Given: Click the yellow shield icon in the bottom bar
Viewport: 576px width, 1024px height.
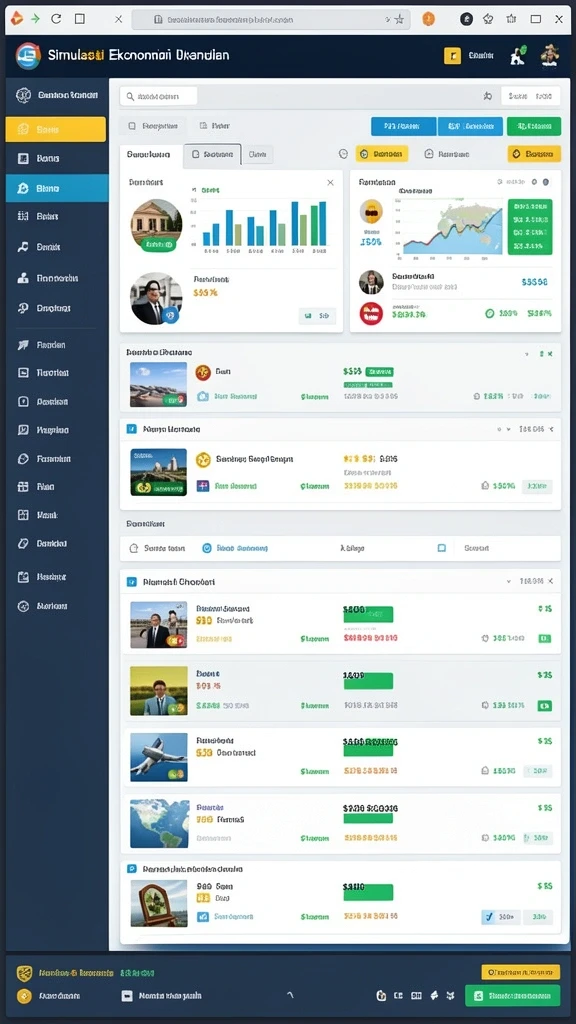Looking at the screenshot, I should 24,974.
